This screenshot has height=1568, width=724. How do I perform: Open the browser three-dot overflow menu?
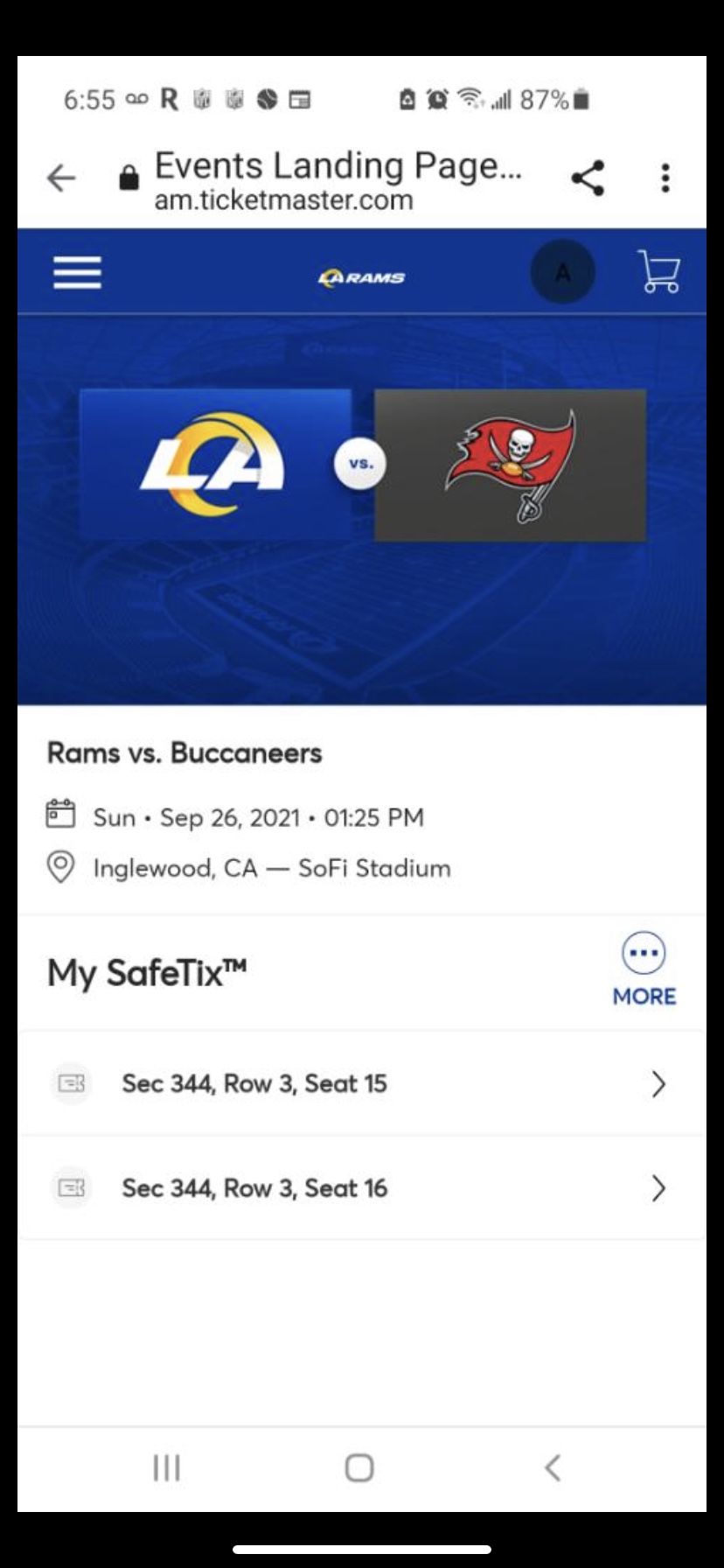pos(665,178)
